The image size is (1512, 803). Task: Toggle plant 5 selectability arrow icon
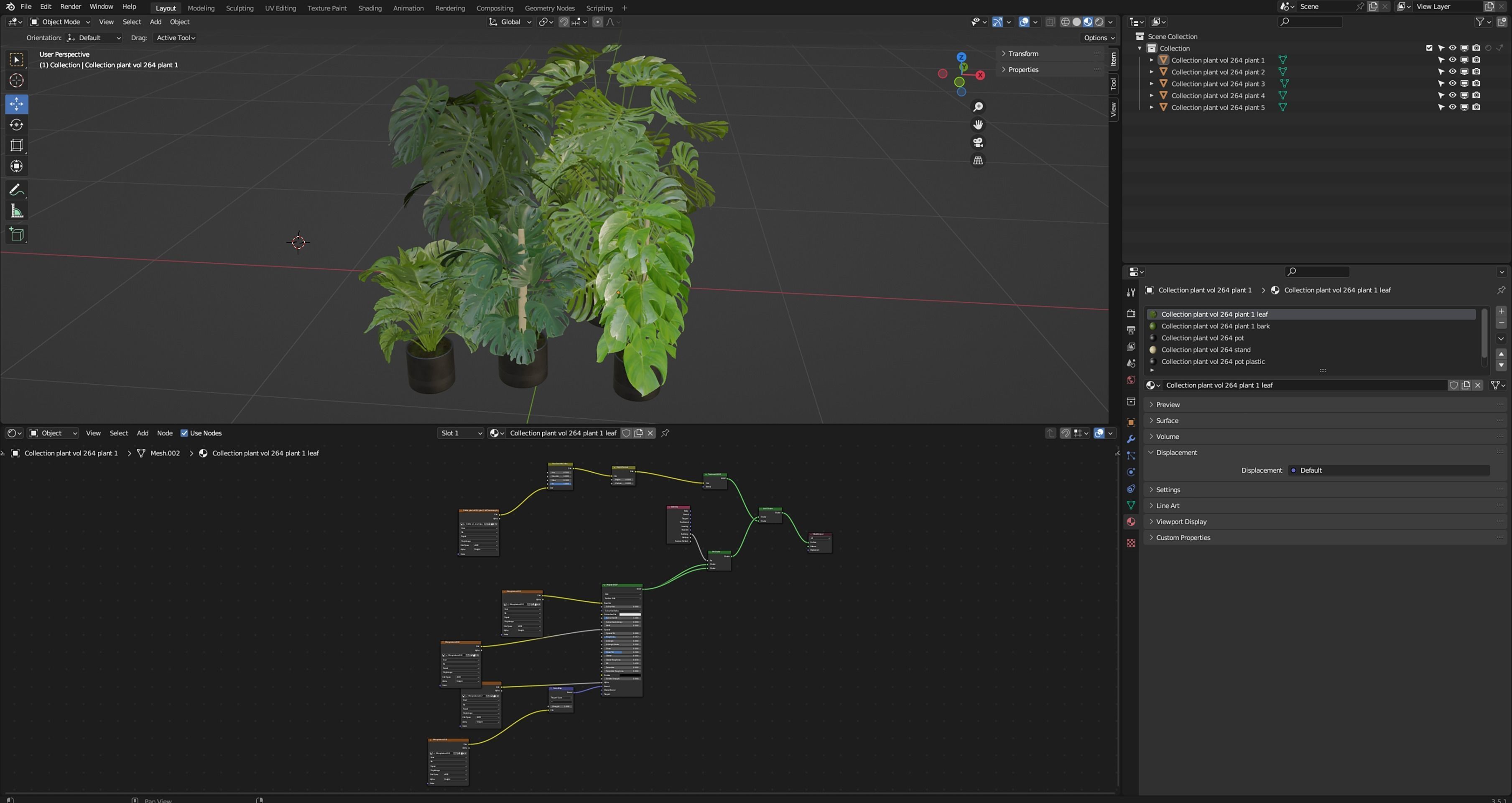[1441, 107]
